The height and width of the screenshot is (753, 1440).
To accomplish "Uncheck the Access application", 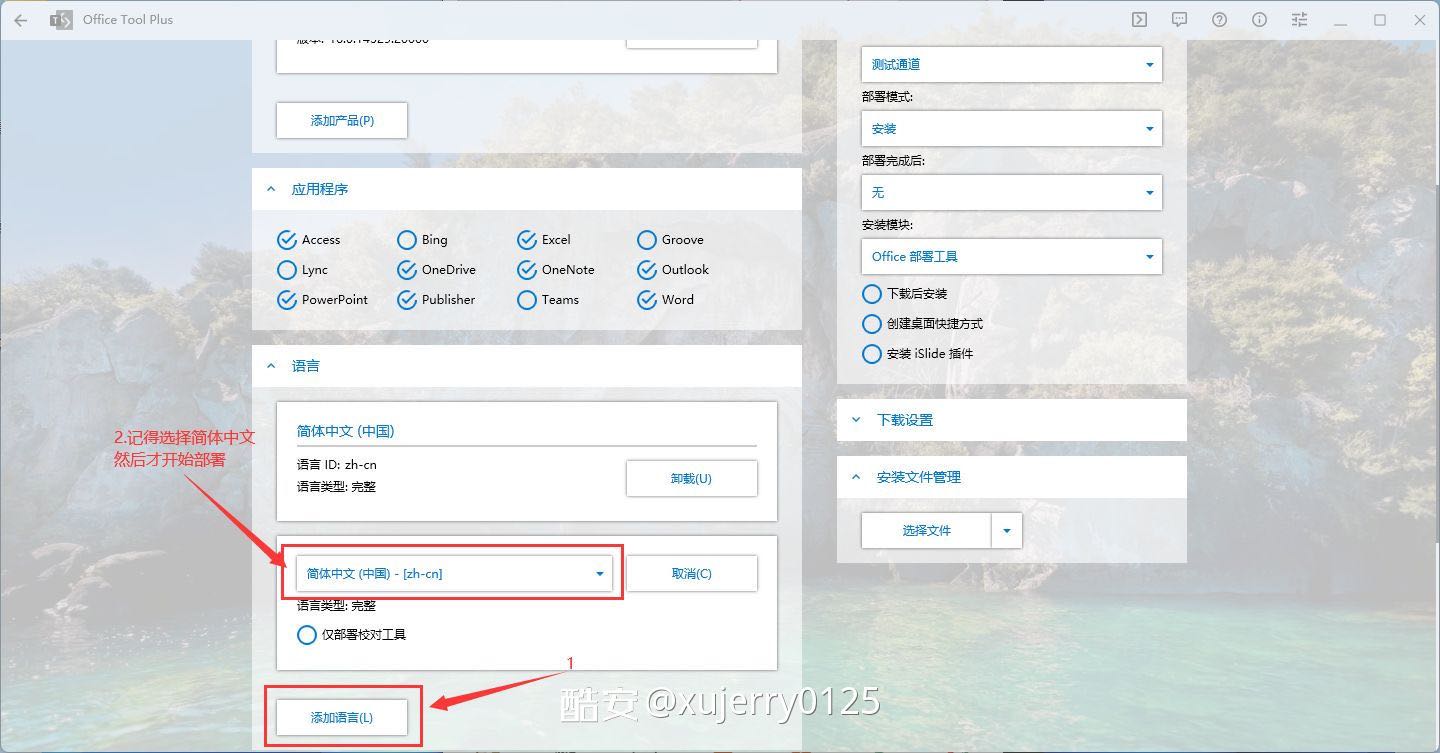I will click(287, 240).
